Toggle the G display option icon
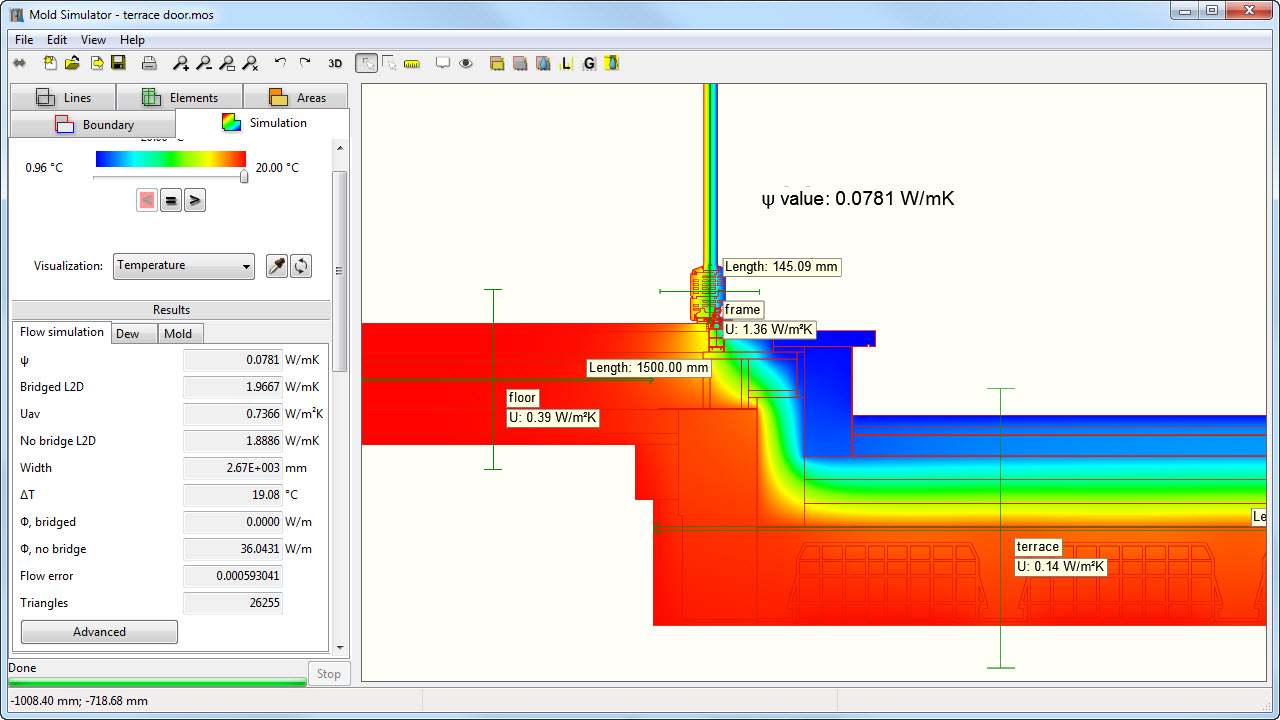The image size is (1280, 720). pos(589,63)
